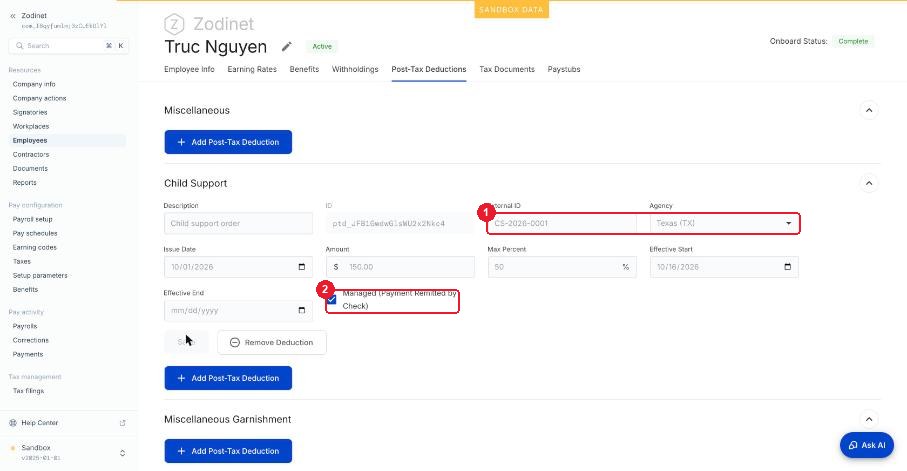Open Ask AI assistant
The height and width of the screenshot is (471, 907).
[867, 446]
